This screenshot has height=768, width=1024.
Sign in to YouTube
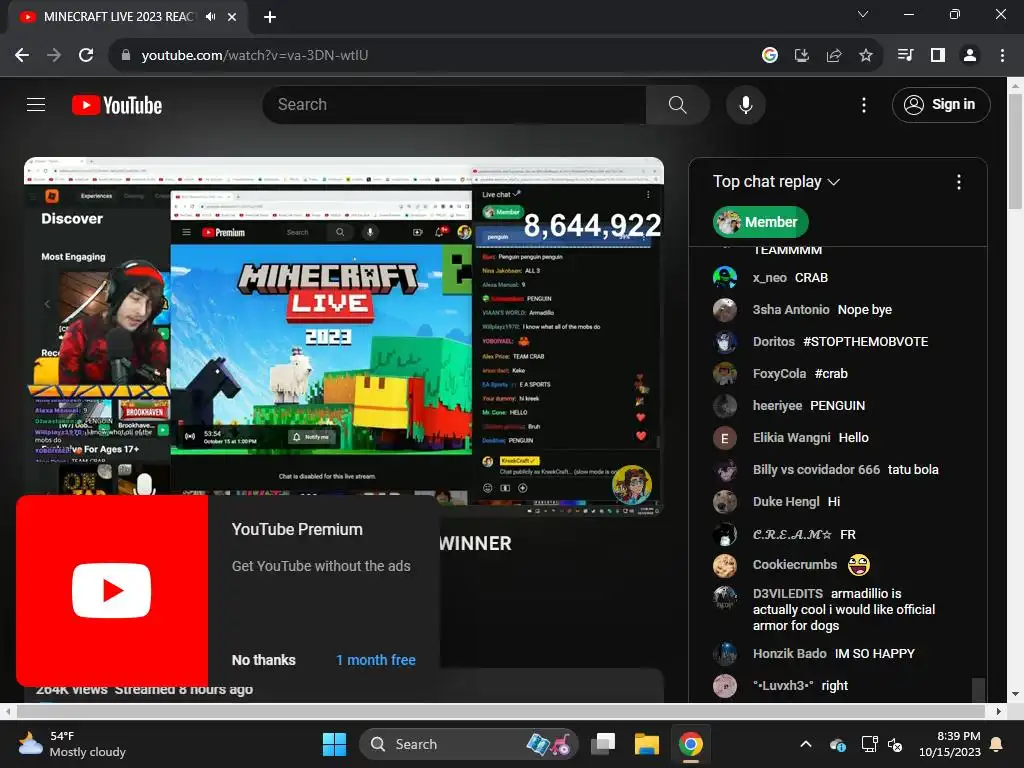pos(940,104)
